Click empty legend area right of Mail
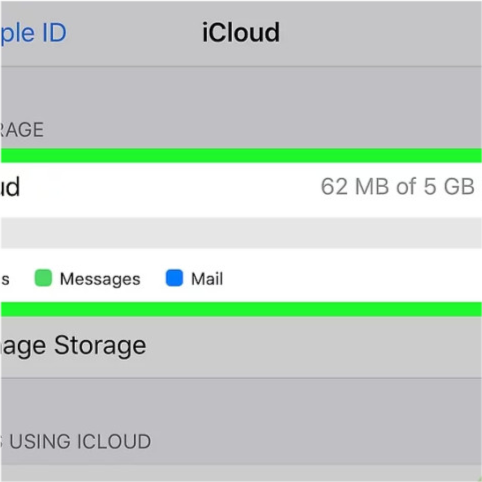The height and width of the screenshot is (482, 482). pos(352,278)
